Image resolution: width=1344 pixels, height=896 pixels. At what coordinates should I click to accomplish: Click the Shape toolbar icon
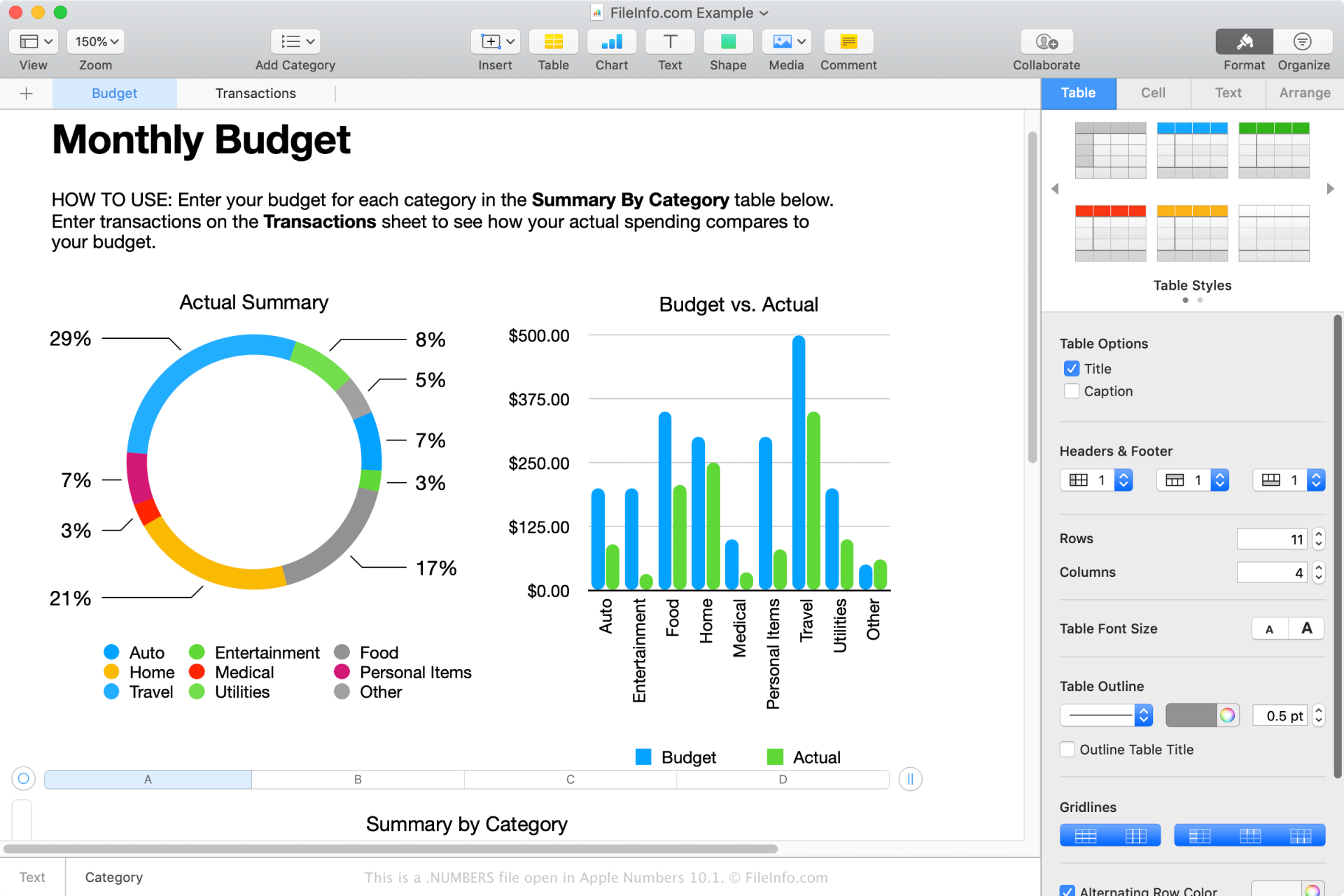(727, 42)
